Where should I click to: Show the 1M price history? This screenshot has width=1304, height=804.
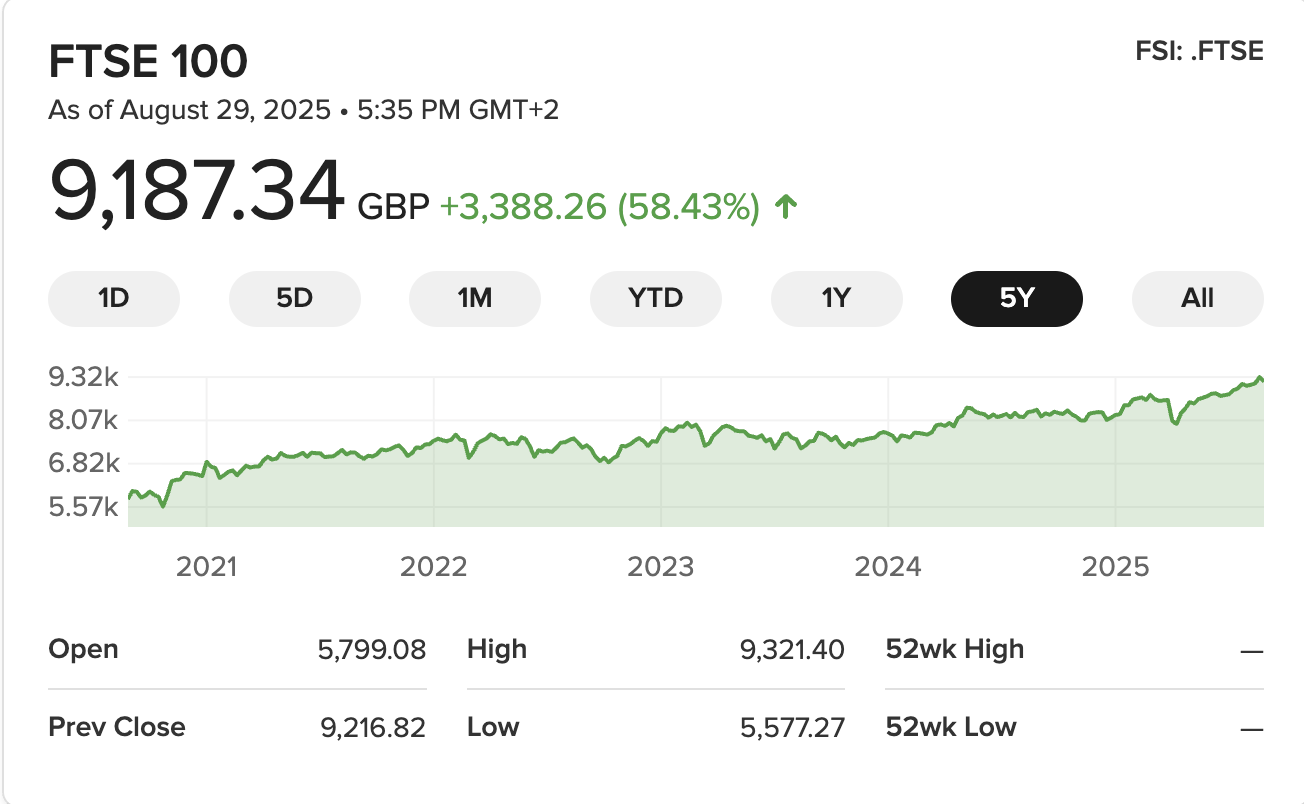[x=475, y=298]
